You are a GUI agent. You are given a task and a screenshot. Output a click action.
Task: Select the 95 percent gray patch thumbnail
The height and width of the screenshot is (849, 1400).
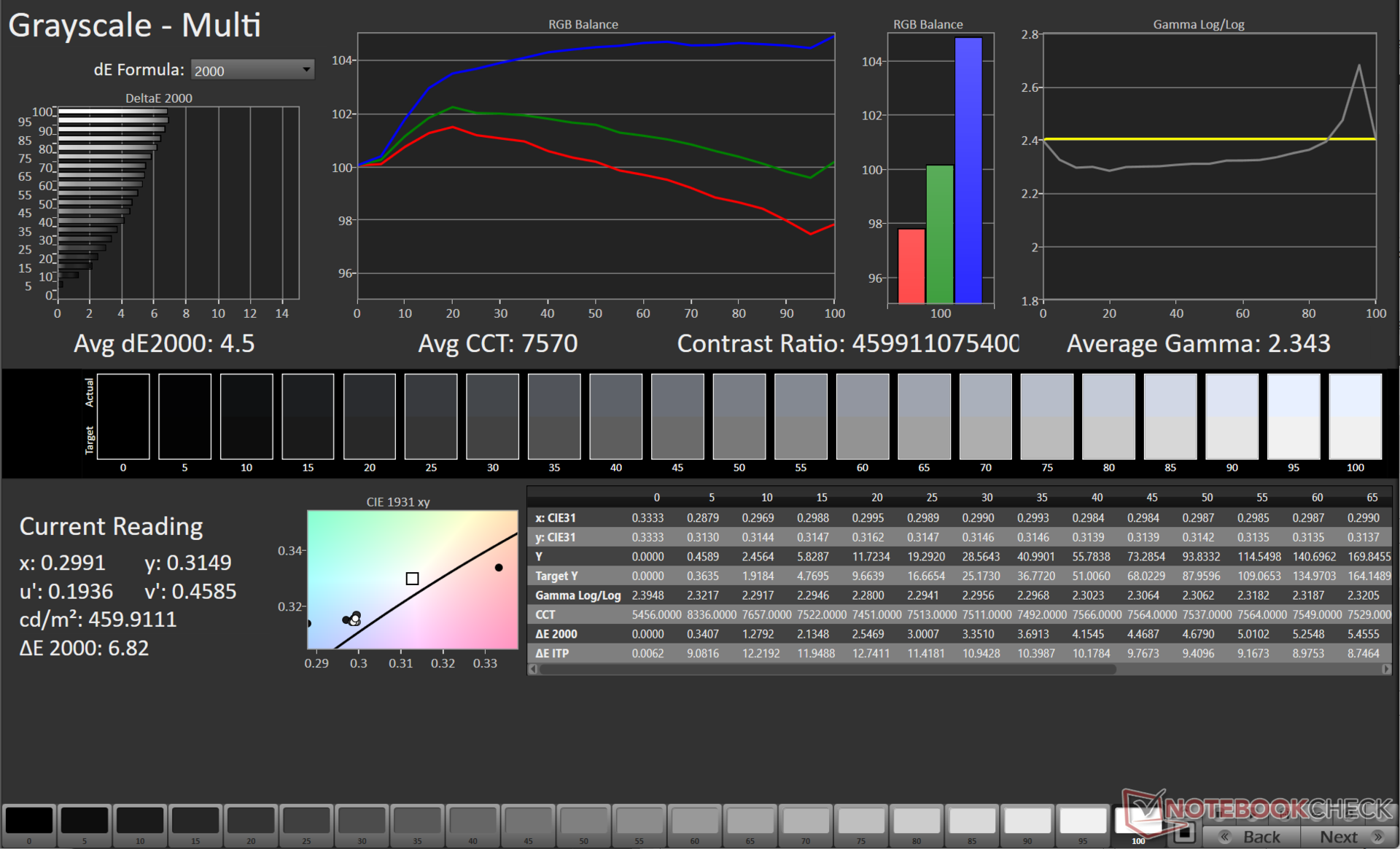1083,821
